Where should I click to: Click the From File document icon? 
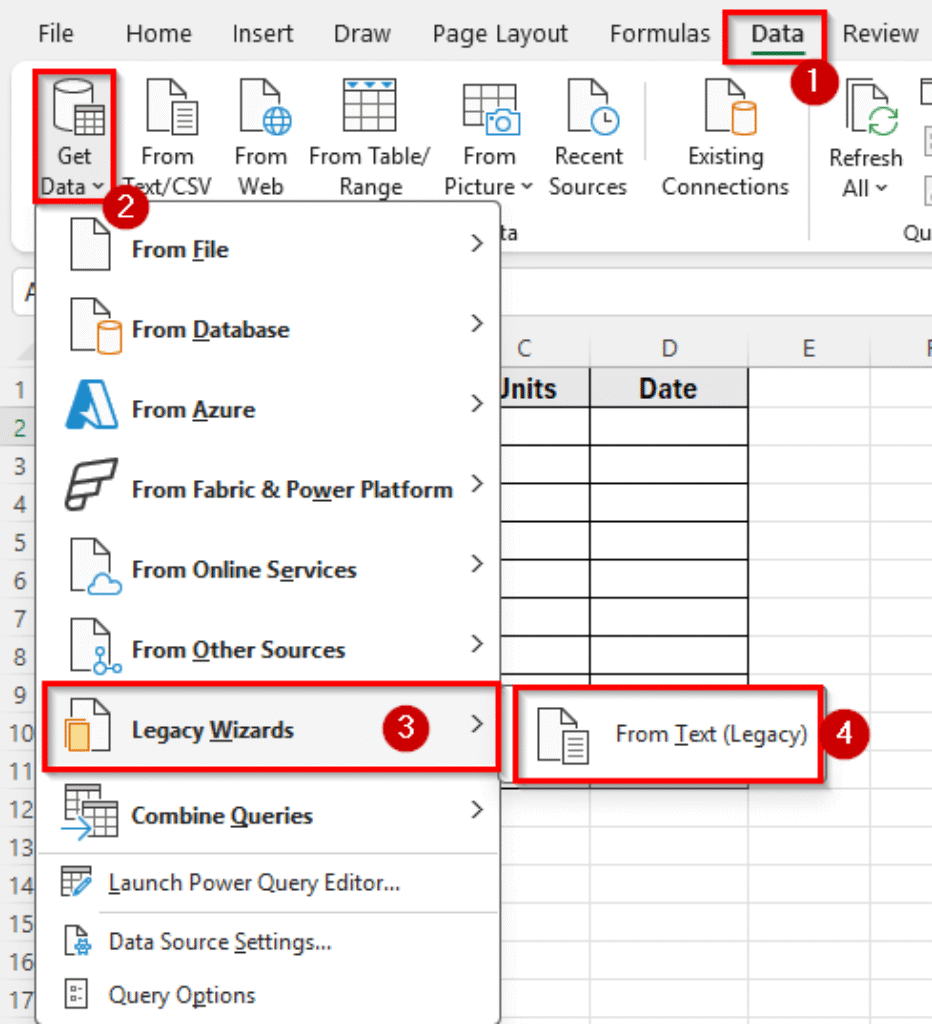pyautogui.click(x=89, y=244)
